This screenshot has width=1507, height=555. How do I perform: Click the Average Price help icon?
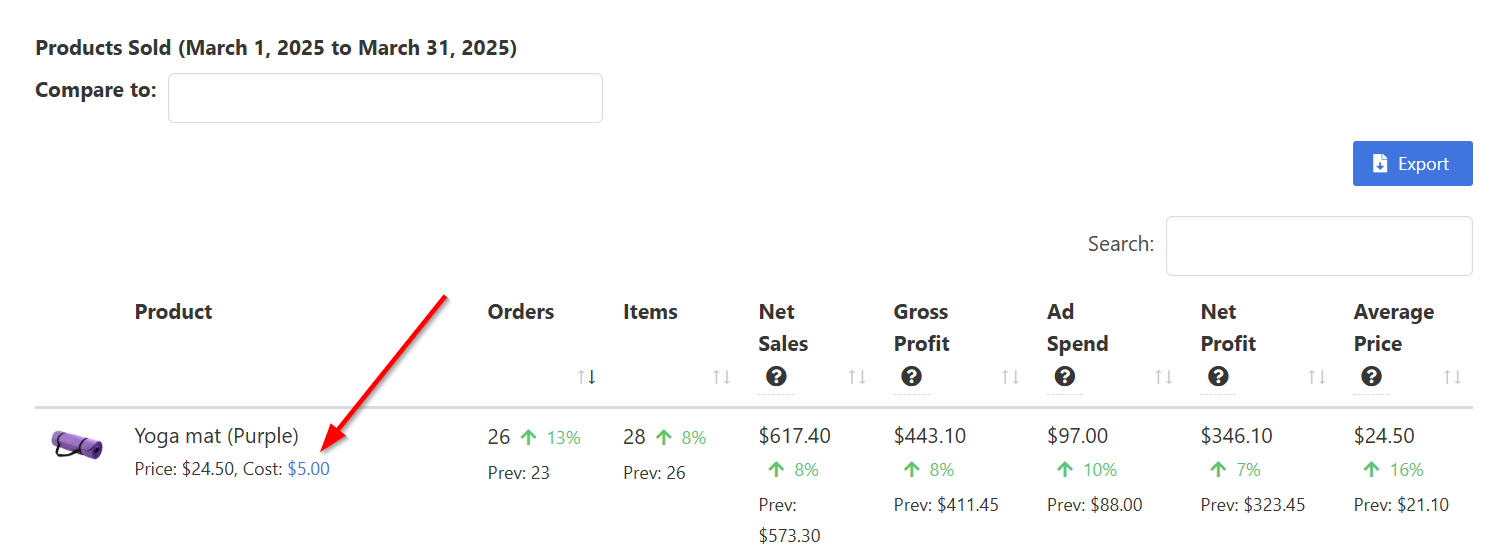[1371, 377]
